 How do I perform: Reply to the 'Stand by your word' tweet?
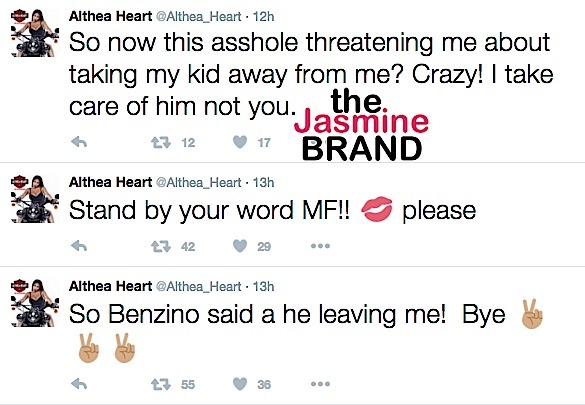(x=79, y=246)
